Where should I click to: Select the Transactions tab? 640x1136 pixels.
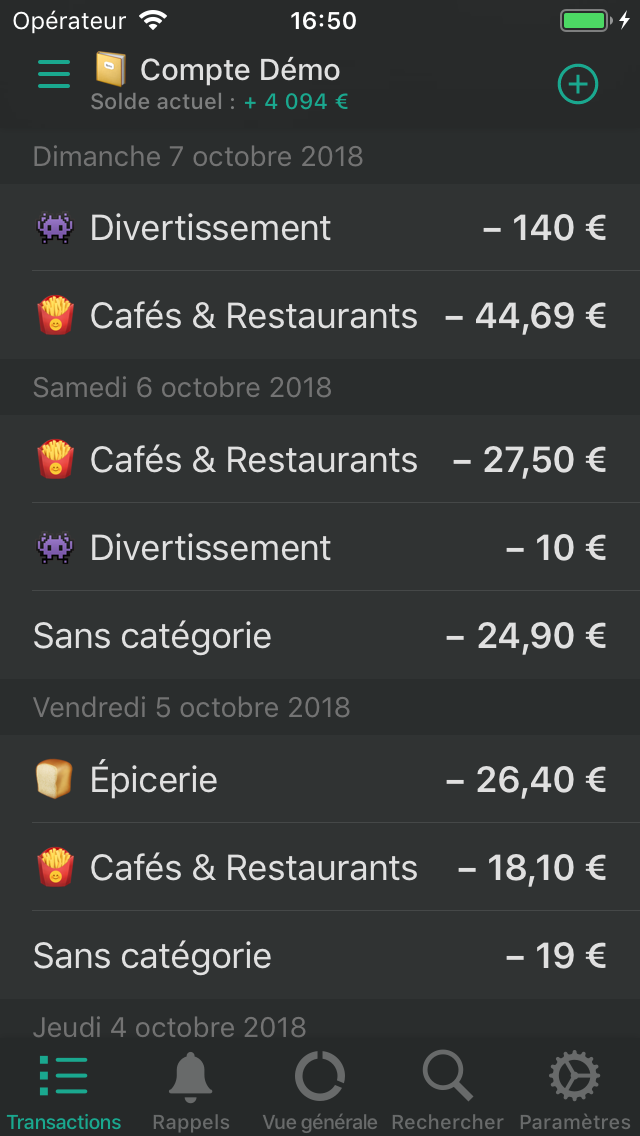point(64,1092)
